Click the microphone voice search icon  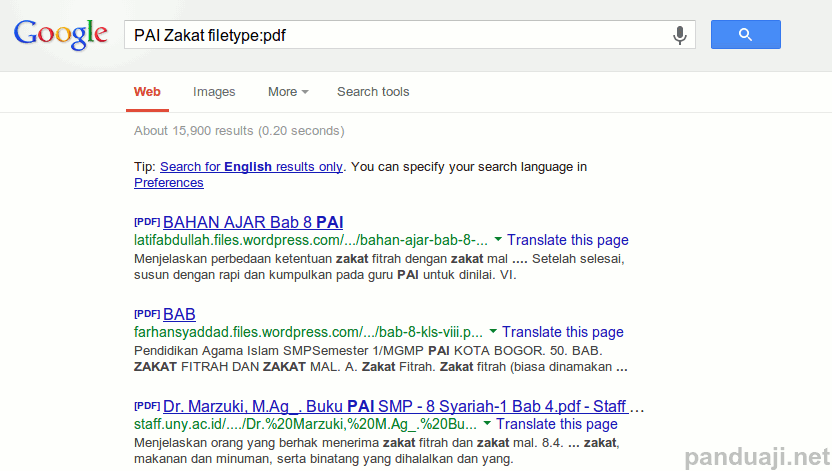click(680, 35)
